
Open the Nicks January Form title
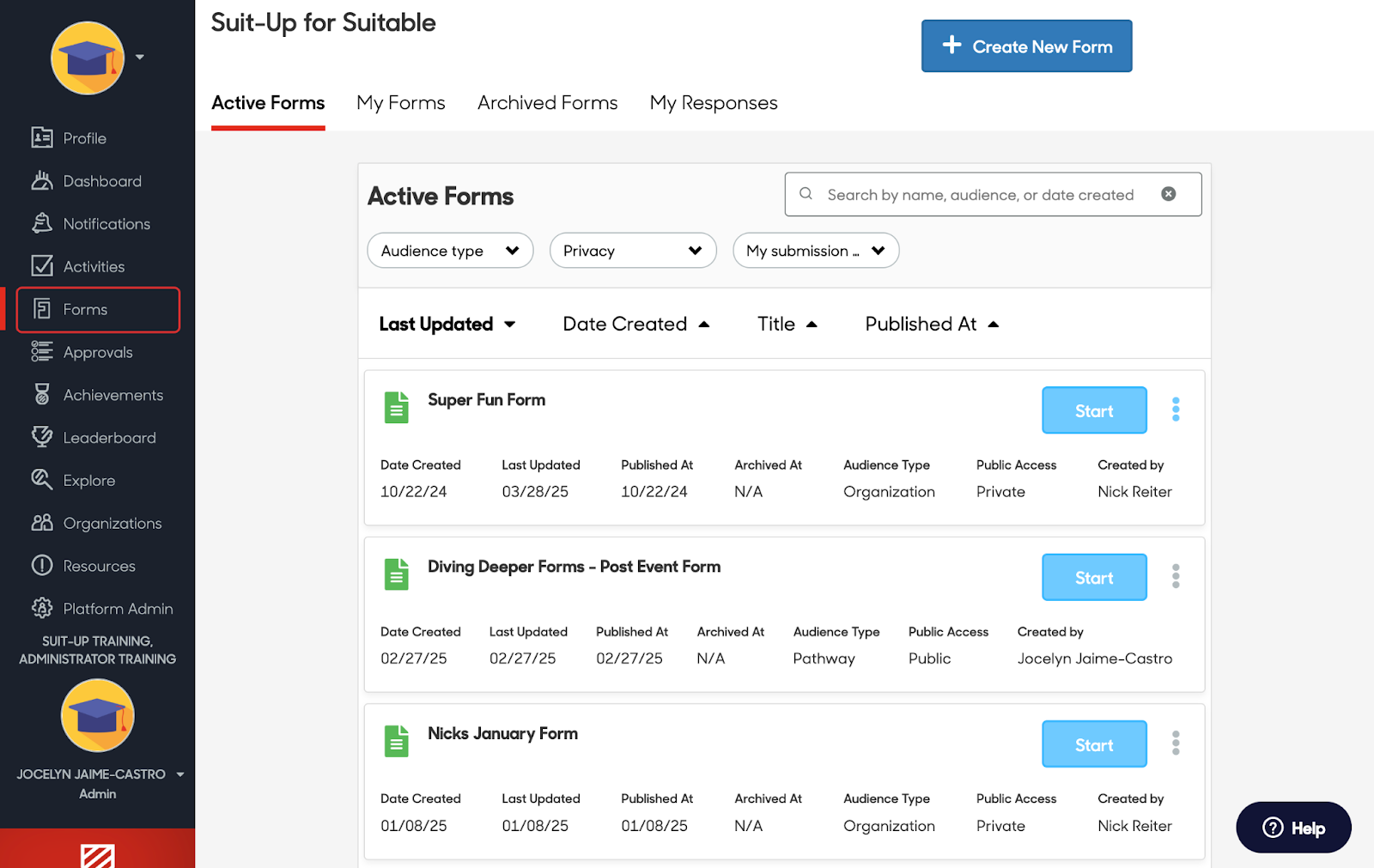pyautogui.click(x=502, y=734)
